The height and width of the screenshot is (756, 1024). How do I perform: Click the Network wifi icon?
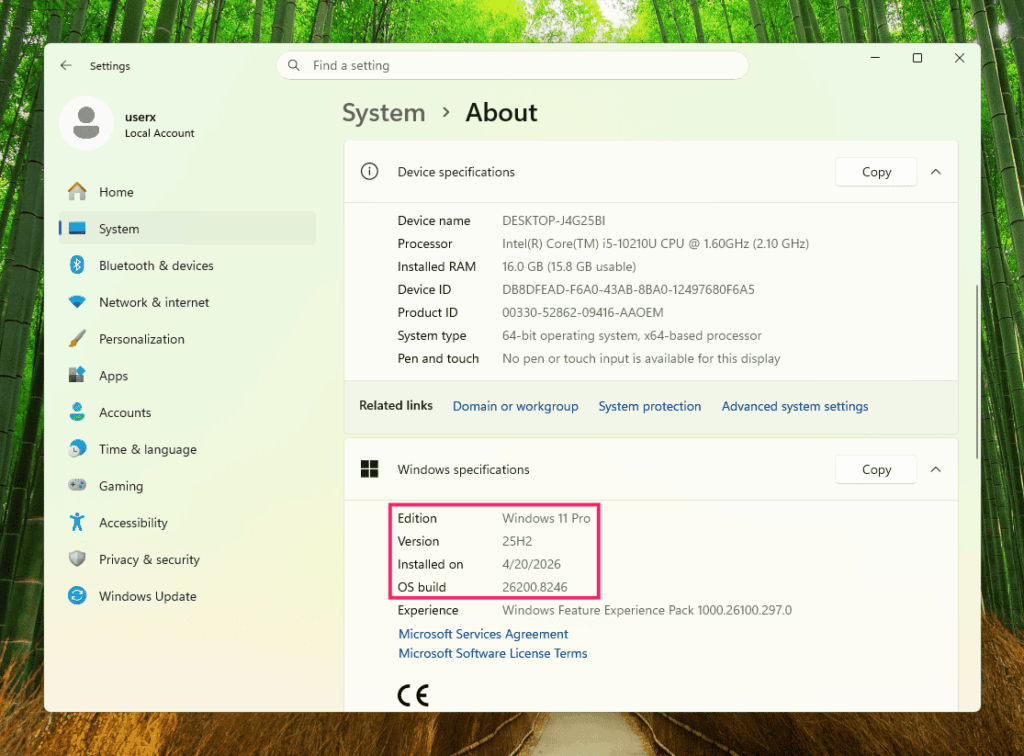tap(77, 302)
